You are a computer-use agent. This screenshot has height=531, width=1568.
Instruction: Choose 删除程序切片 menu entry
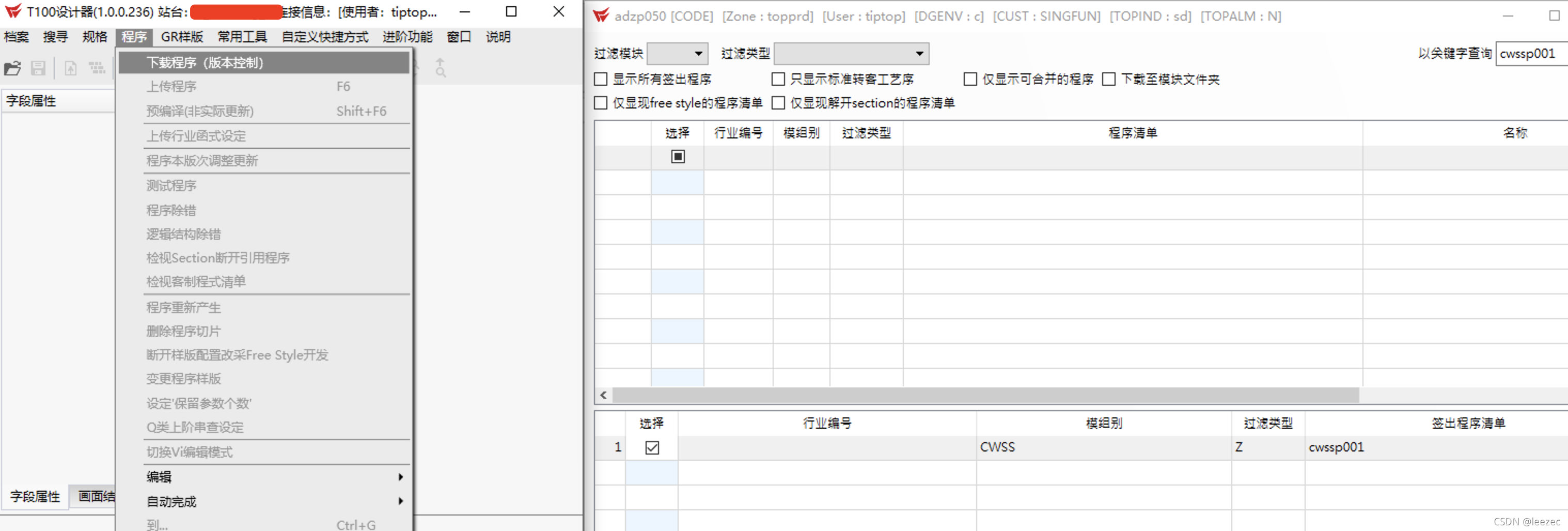pyautogui.click(x=263, y=331)
